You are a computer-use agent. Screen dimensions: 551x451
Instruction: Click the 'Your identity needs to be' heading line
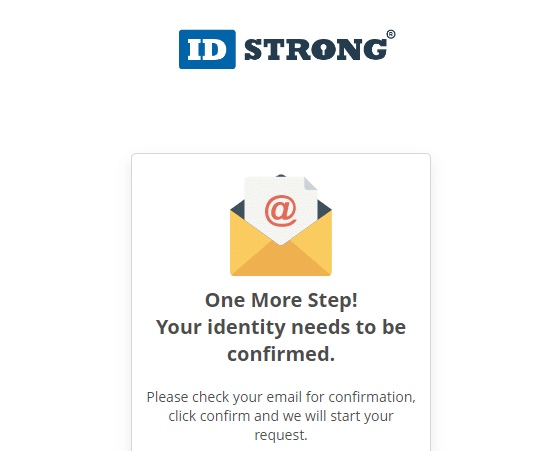281,327
